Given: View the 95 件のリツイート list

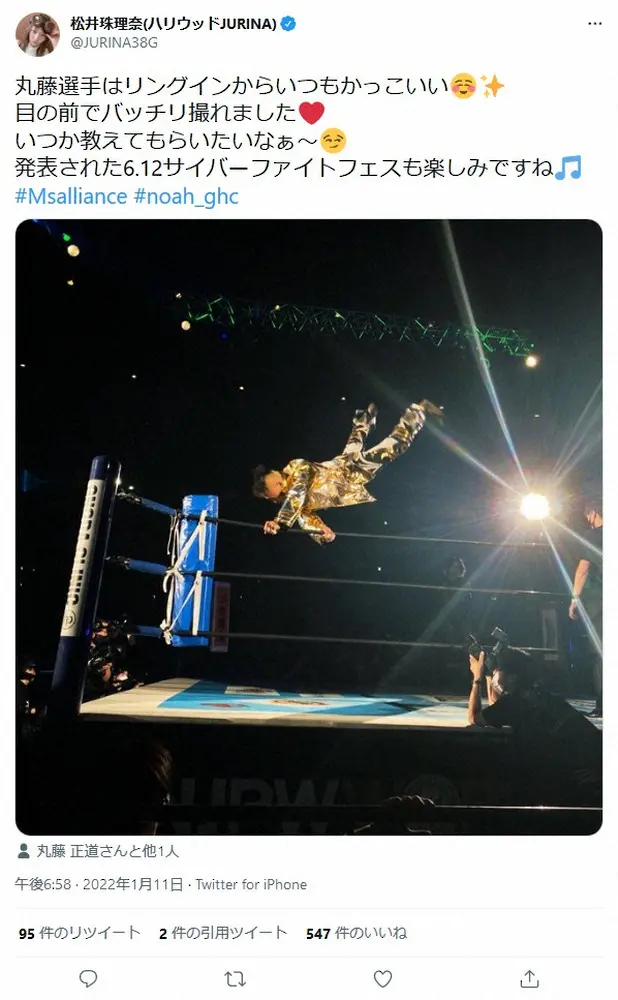Looking at the screenshot, I should [79, 933].
